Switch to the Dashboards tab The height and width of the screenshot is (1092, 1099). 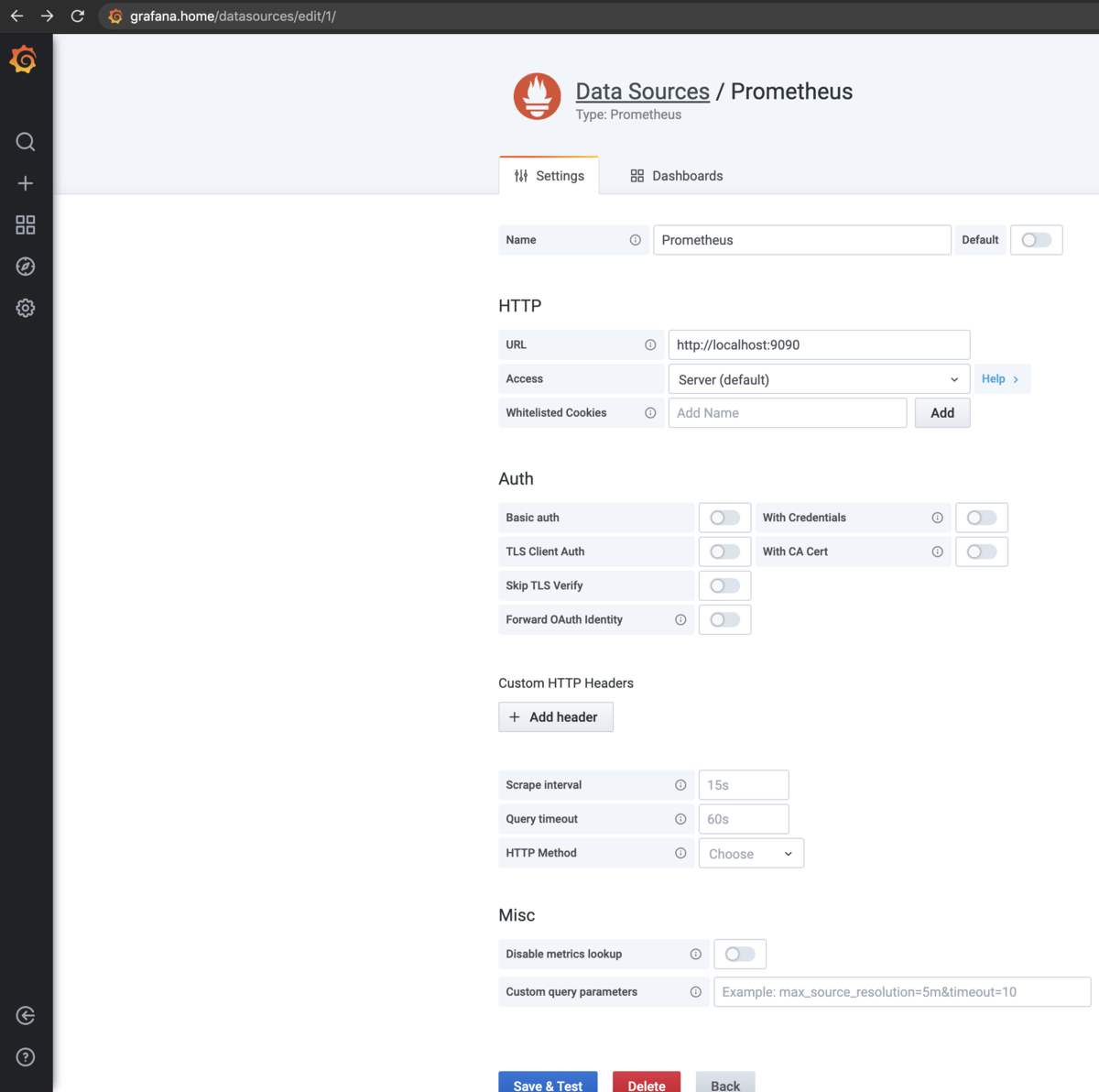pos(677,176)
